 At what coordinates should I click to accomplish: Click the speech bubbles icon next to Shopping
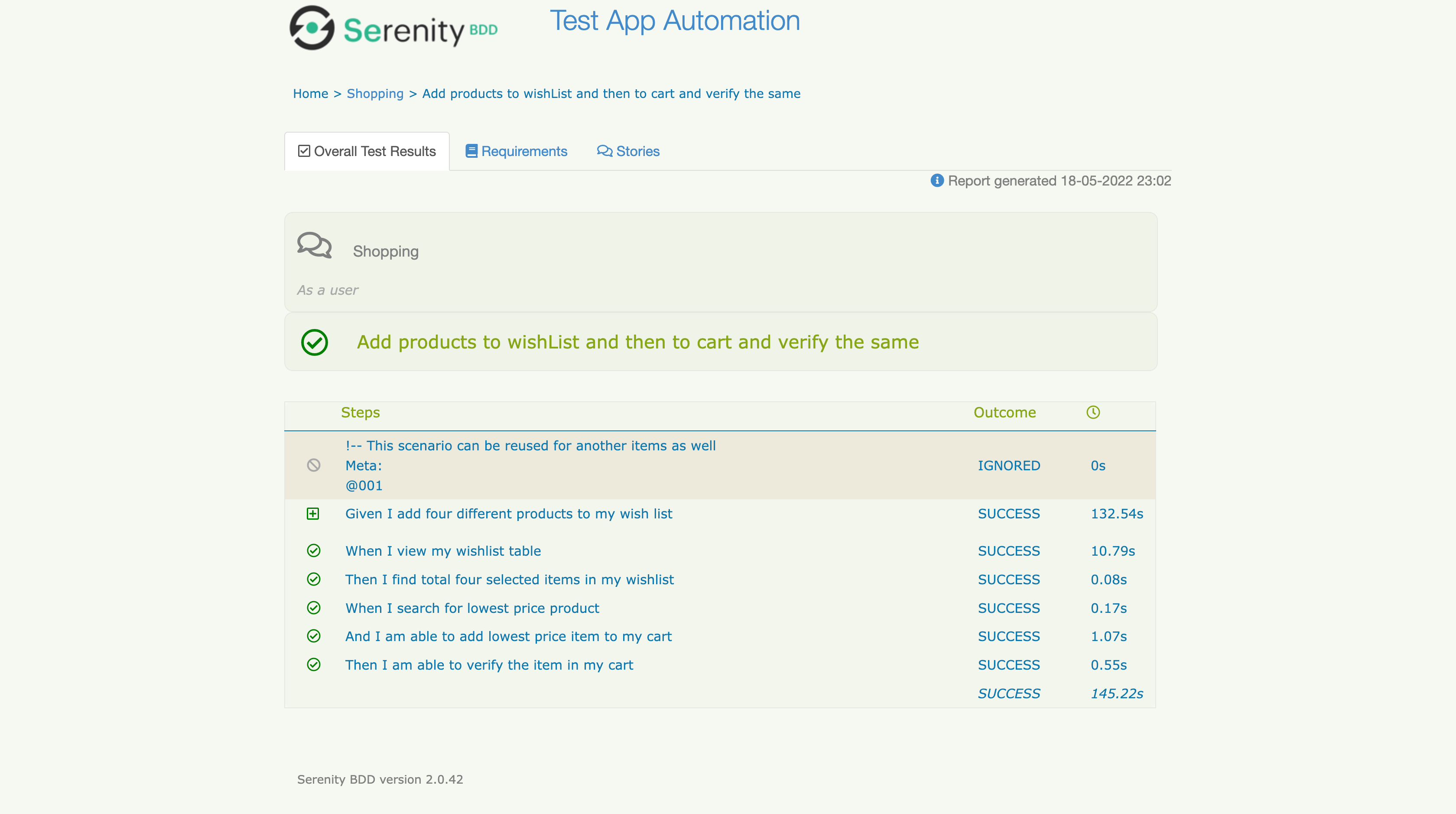314,245
